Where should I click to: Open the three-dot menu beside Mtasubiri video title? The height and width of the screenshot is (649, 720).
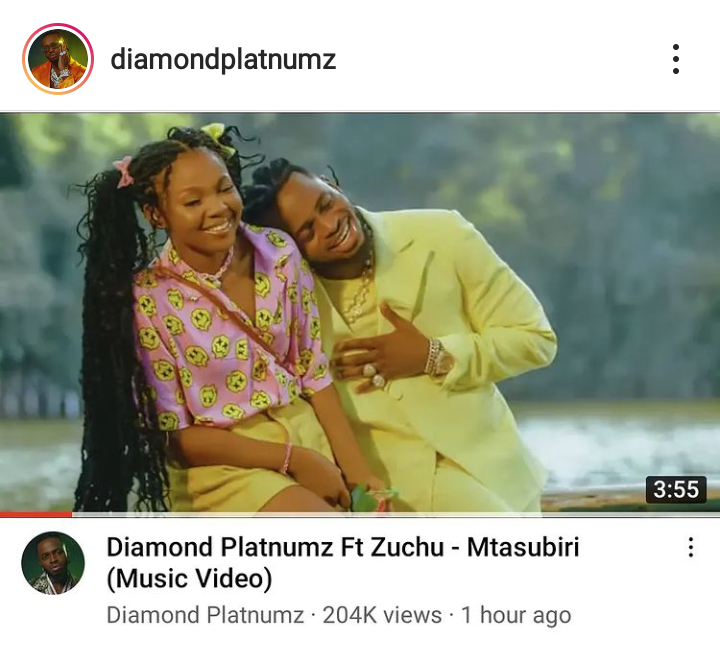pos(690,547)
